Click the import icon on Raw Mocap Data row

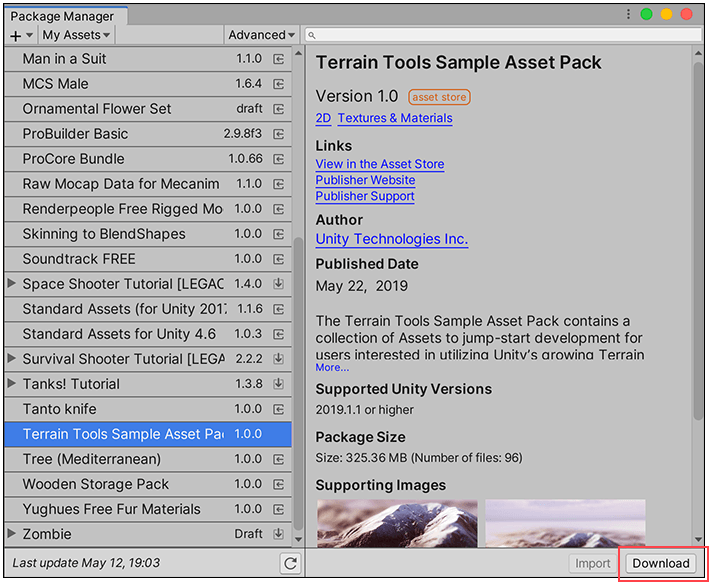[278, 184]
